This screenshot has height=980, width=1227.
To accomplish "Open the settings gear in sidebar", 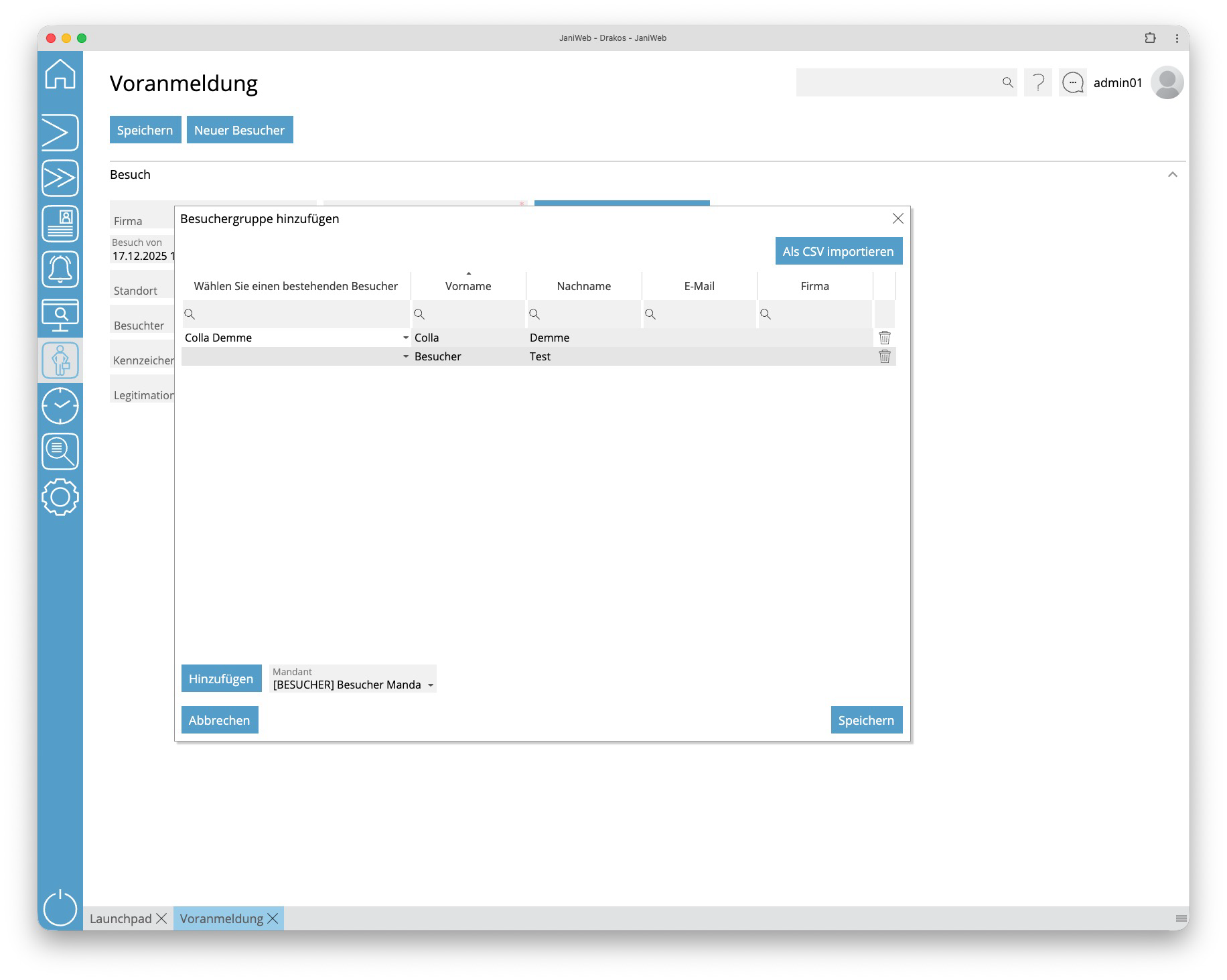I will (x=60, y=497).
